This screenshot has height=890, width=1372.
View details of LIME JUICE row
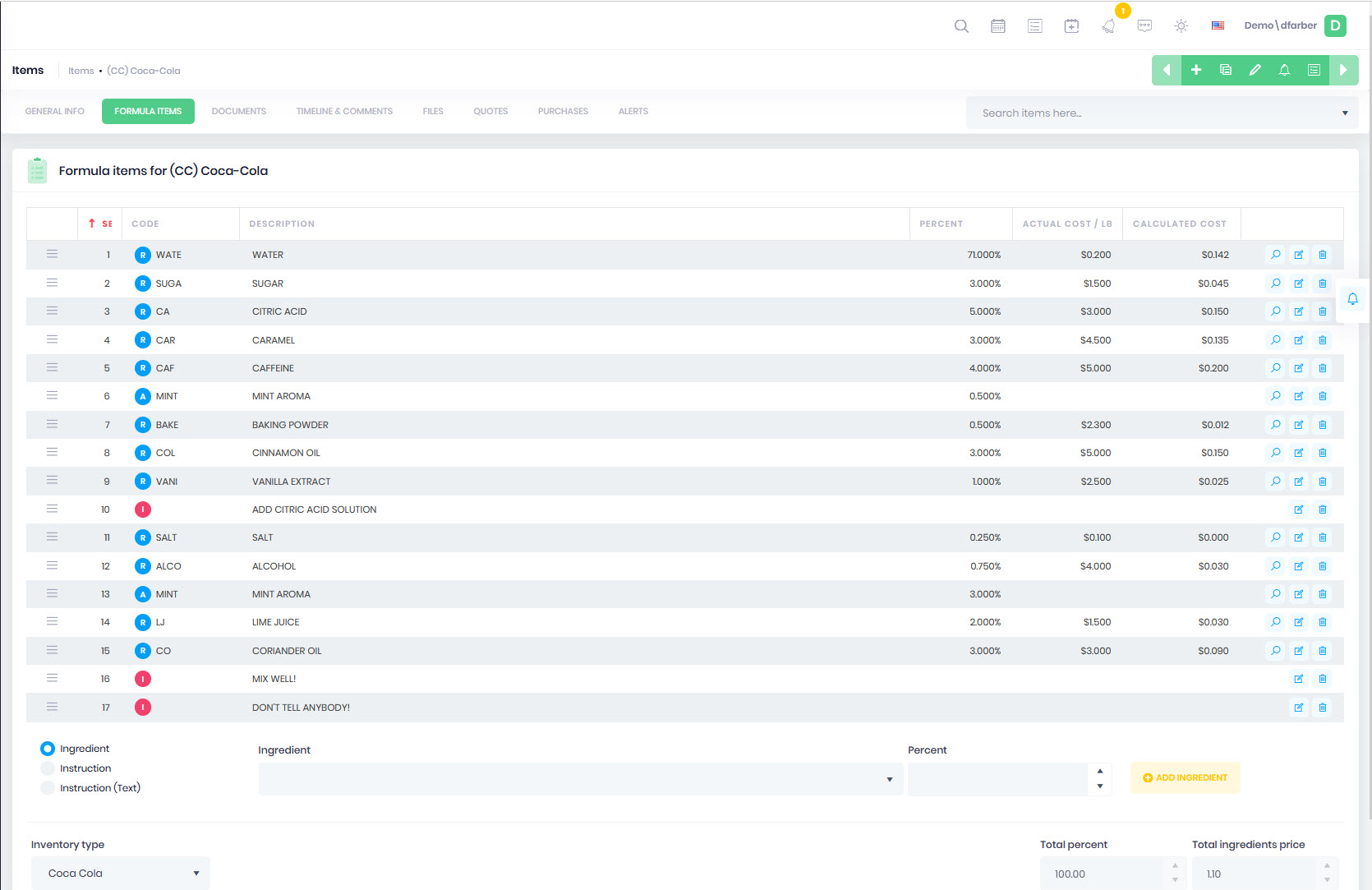pyautogui.click(x=1276, y=622)
